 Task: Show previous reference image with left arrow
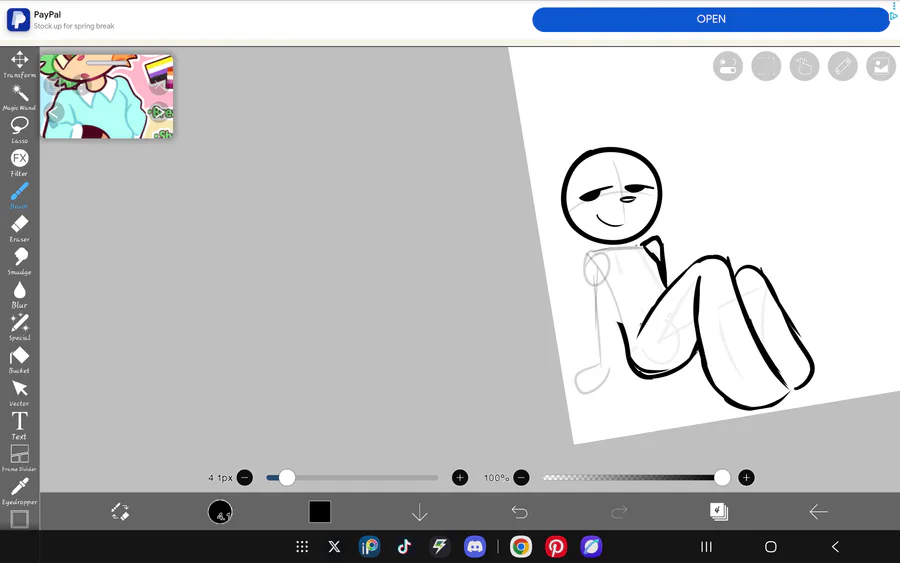coord(54,112)
